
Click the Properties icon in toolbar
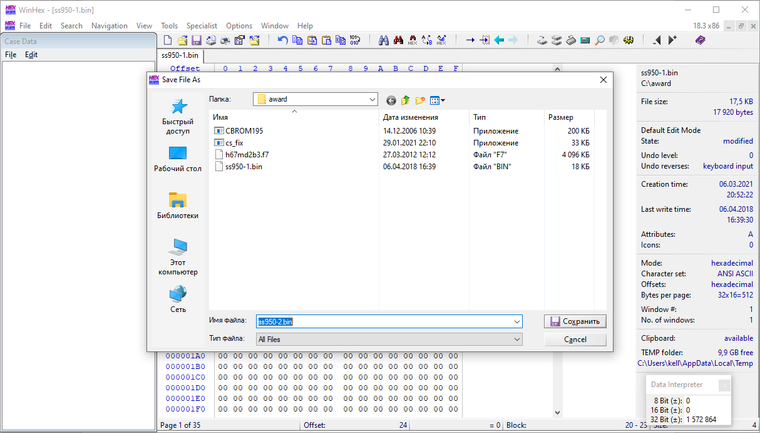[x=239, y=40]
